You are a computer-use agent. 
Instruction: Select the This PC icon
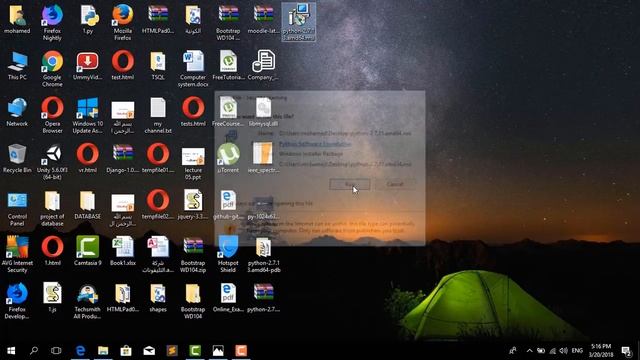(17, 65)
